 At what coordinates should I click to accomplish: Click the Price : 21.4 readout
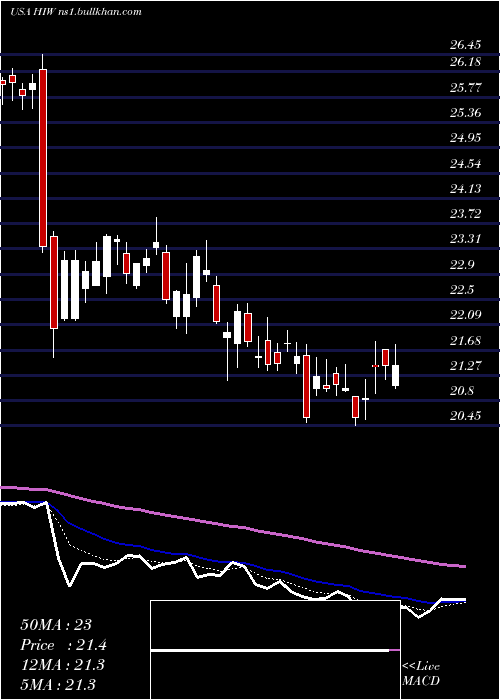pos(63,645)
